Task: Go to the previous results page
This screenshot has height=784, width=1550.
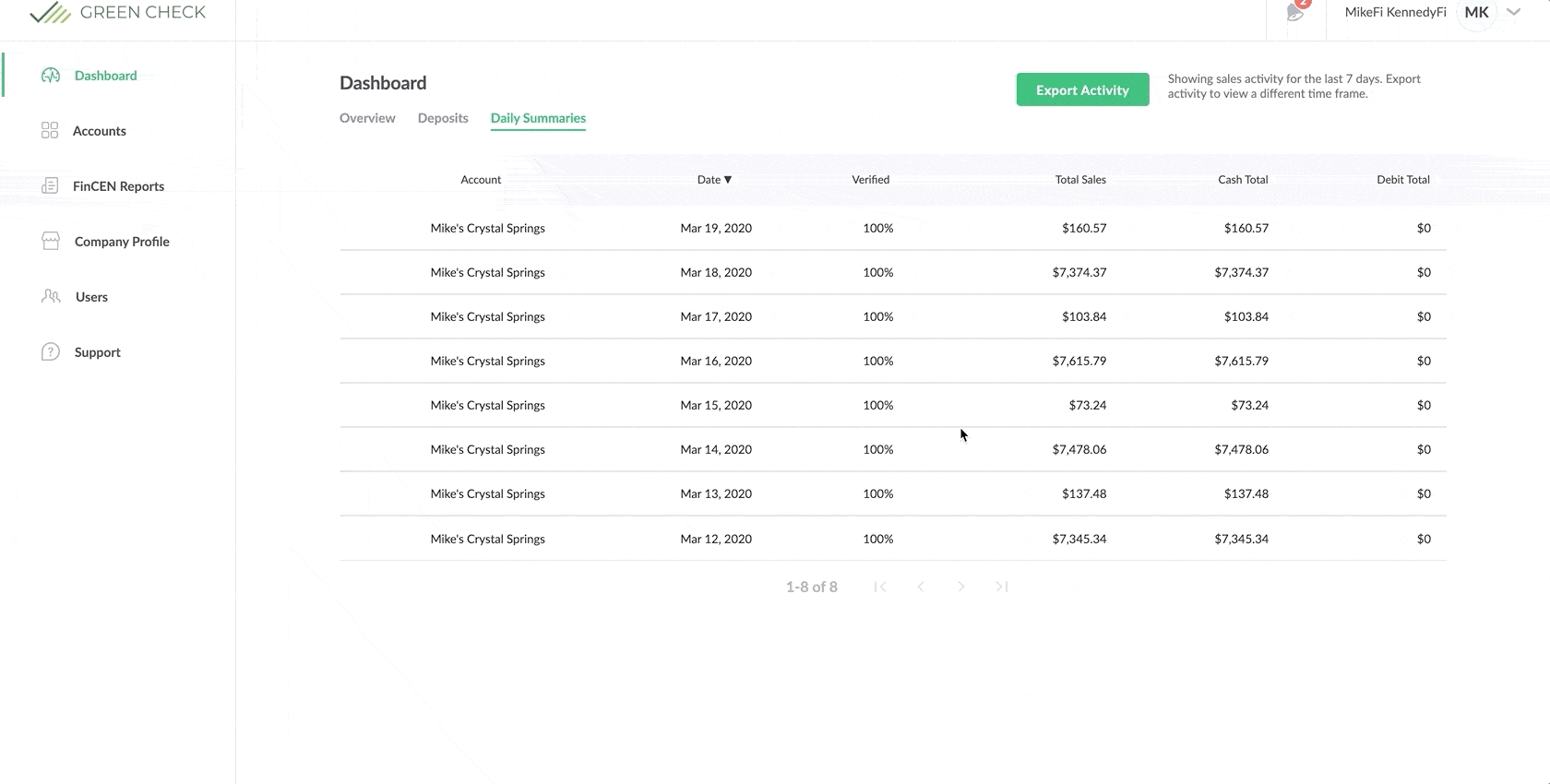Action: pos(921,587)
